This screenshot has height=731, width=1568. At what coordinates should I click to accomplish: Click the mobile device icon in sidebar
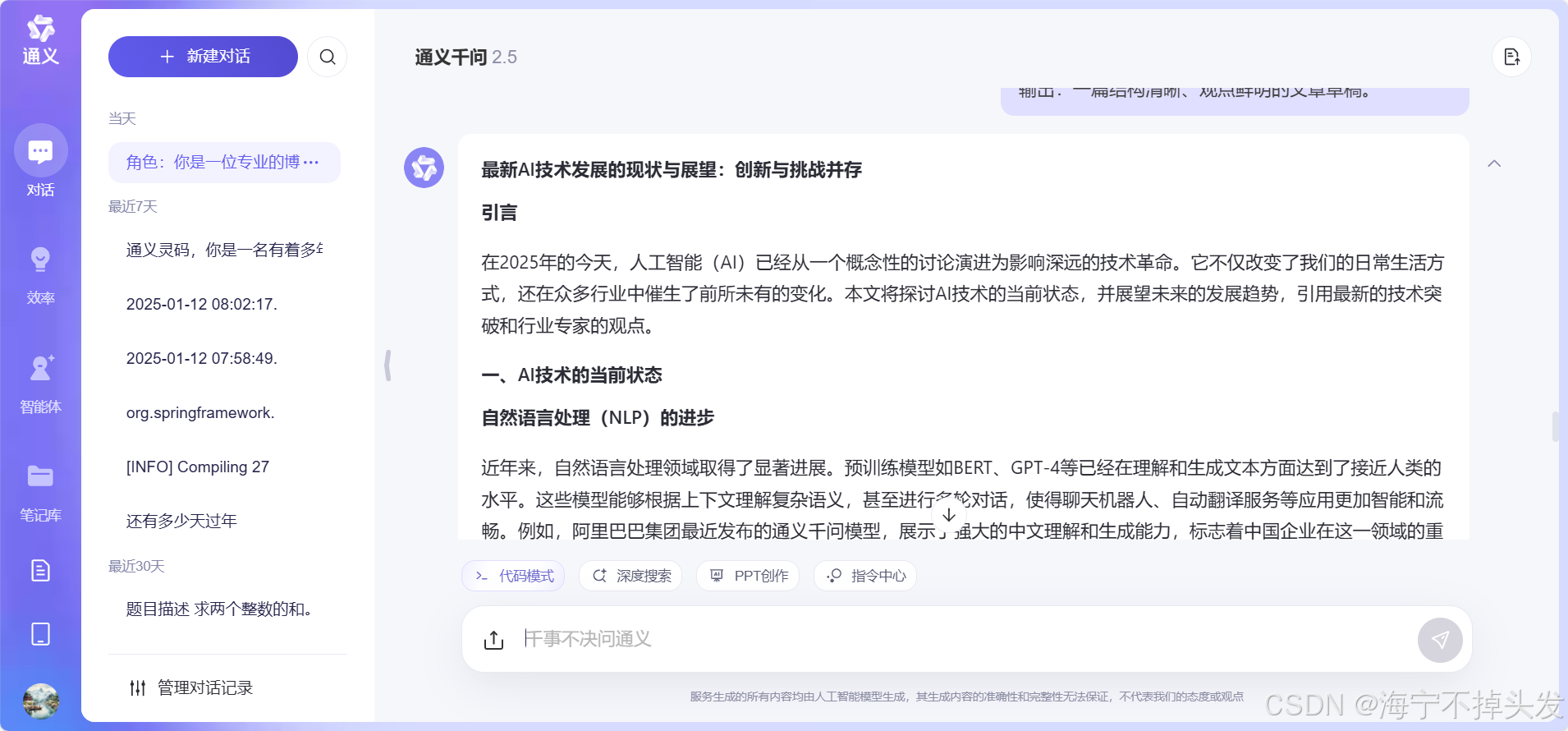click(x=40, y=634)
